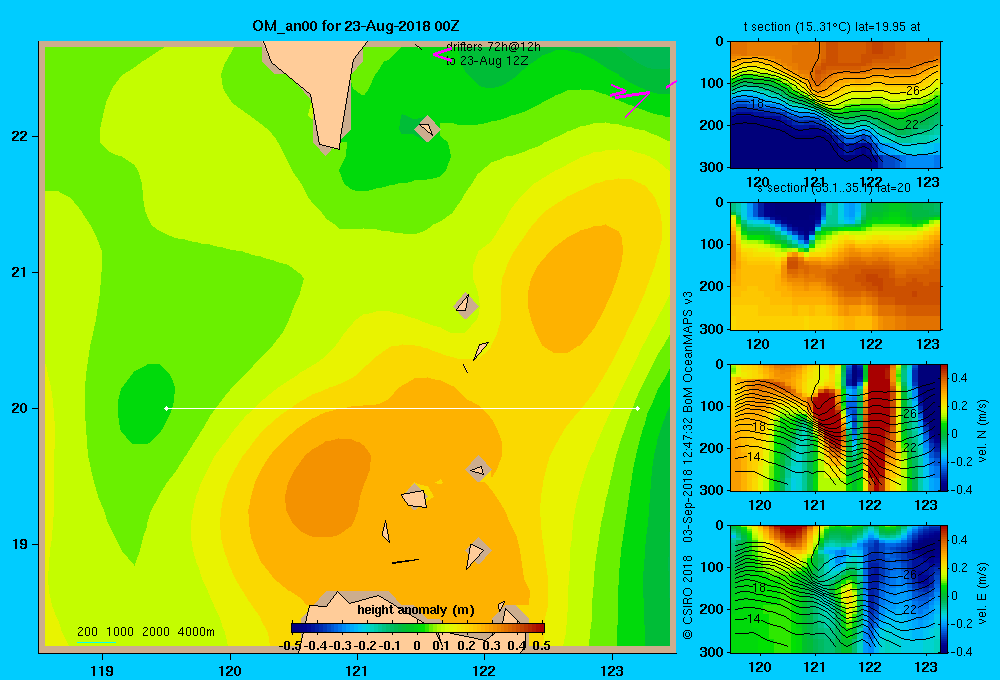Viewport: 1000px width, 680px height.
Task: Click the longitude label '123' on the map axis
Action: pyautogui.click(x=612, y=670)
